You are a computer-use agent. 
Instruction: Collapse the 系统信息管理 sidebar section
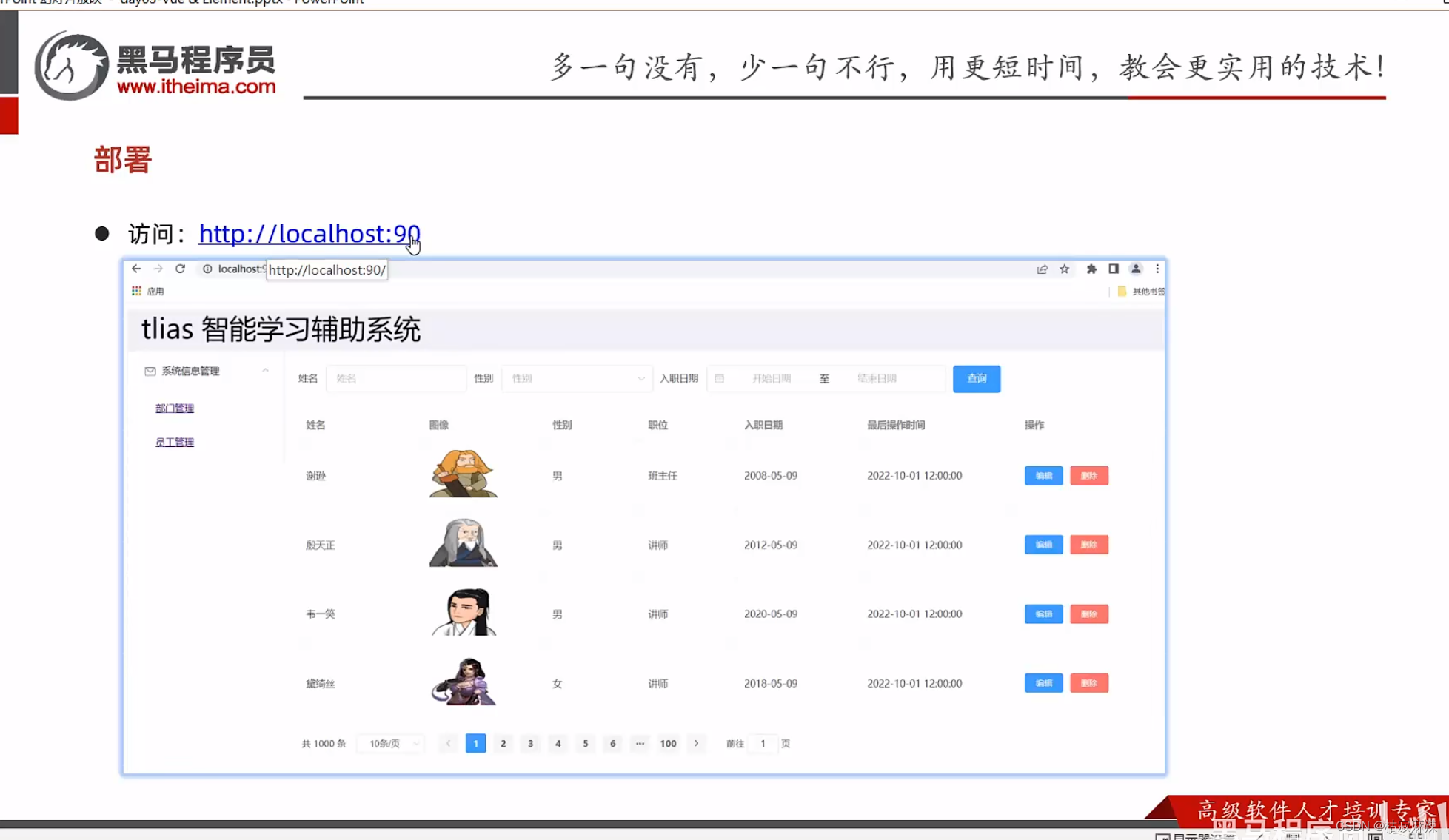[x=265, y=370]
